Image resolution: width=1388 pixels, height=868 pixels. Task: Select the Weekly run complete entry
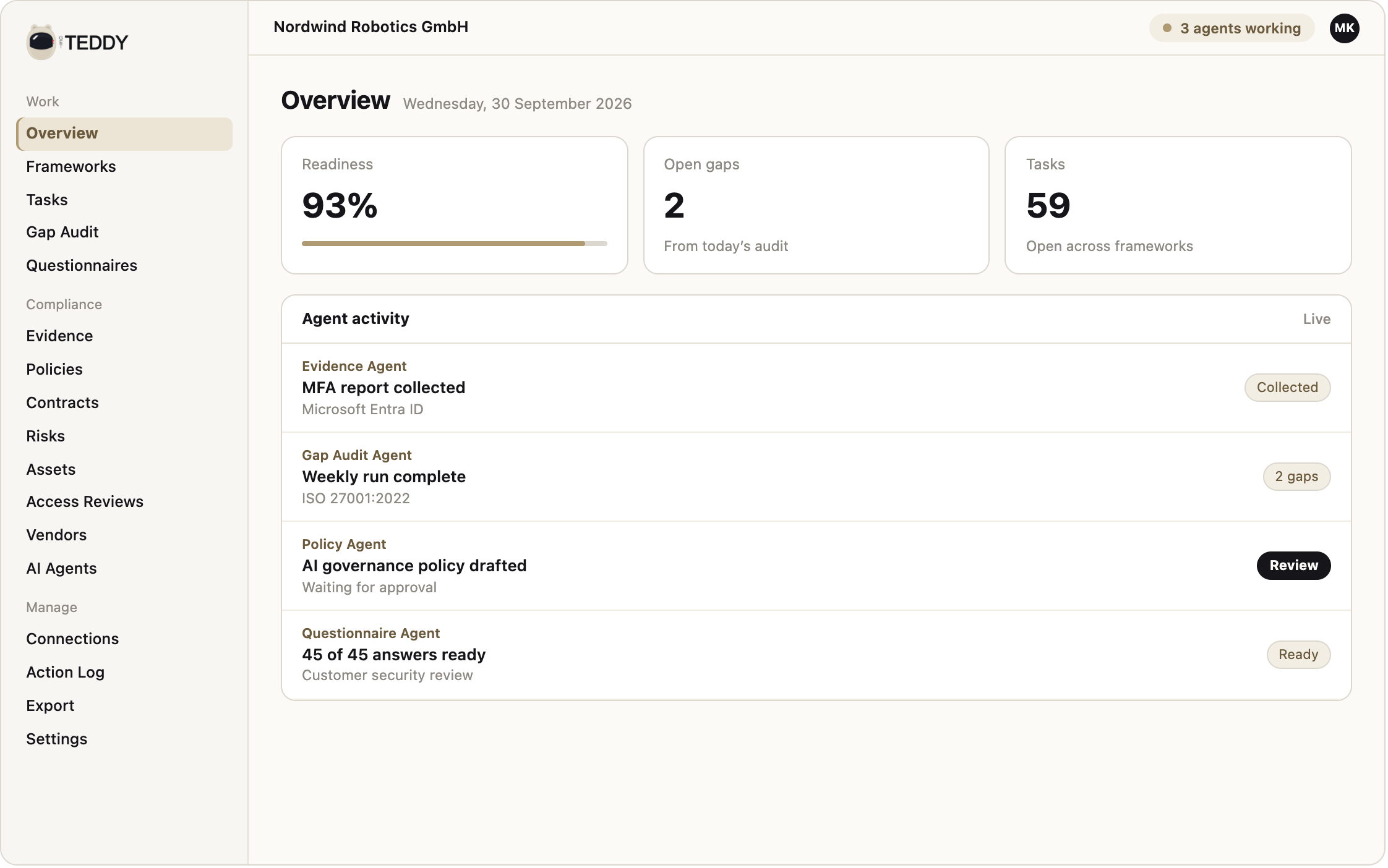[x=816, y=477]
